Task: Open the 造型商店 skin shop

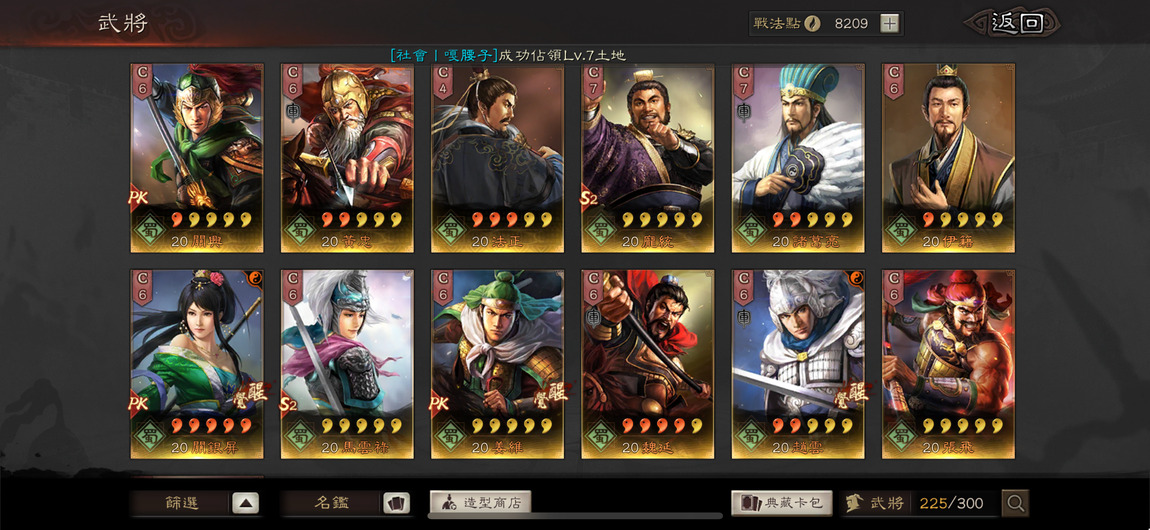Action: coord(480,503)
